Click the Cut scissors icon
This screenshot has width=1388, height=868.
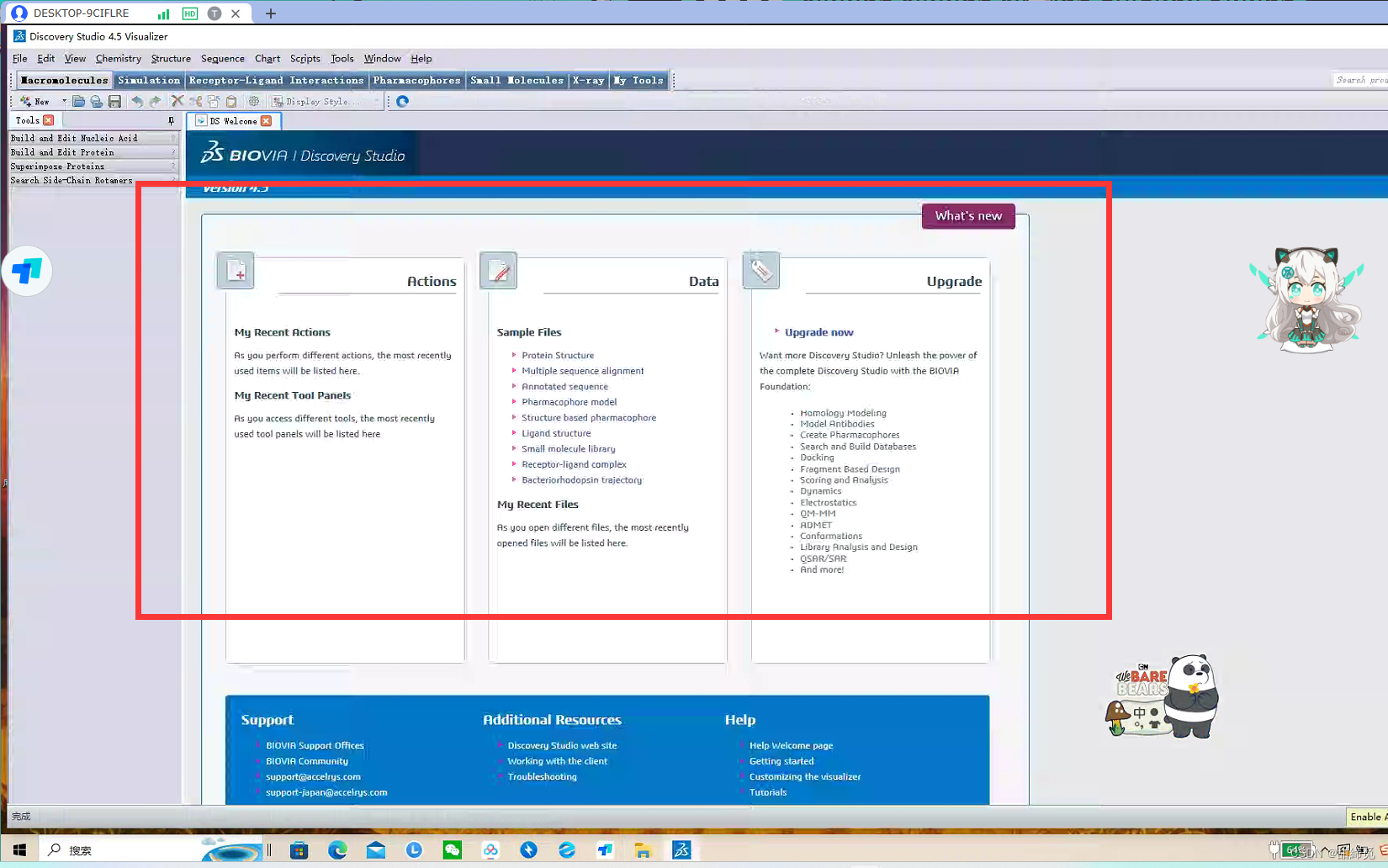[196, 102]
